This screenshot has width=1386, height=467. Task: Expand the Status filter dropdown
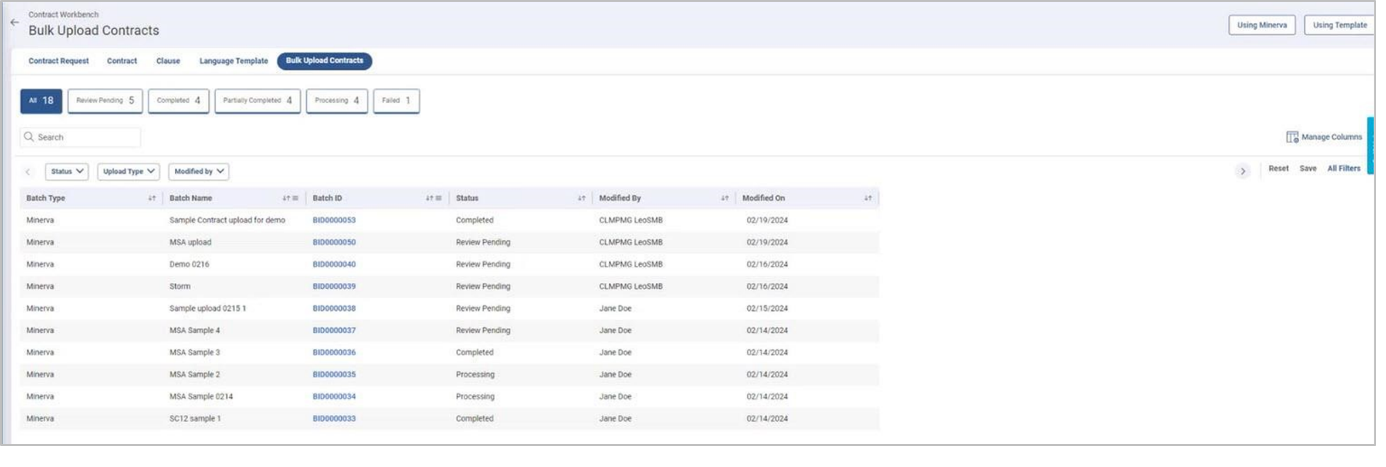68,172
